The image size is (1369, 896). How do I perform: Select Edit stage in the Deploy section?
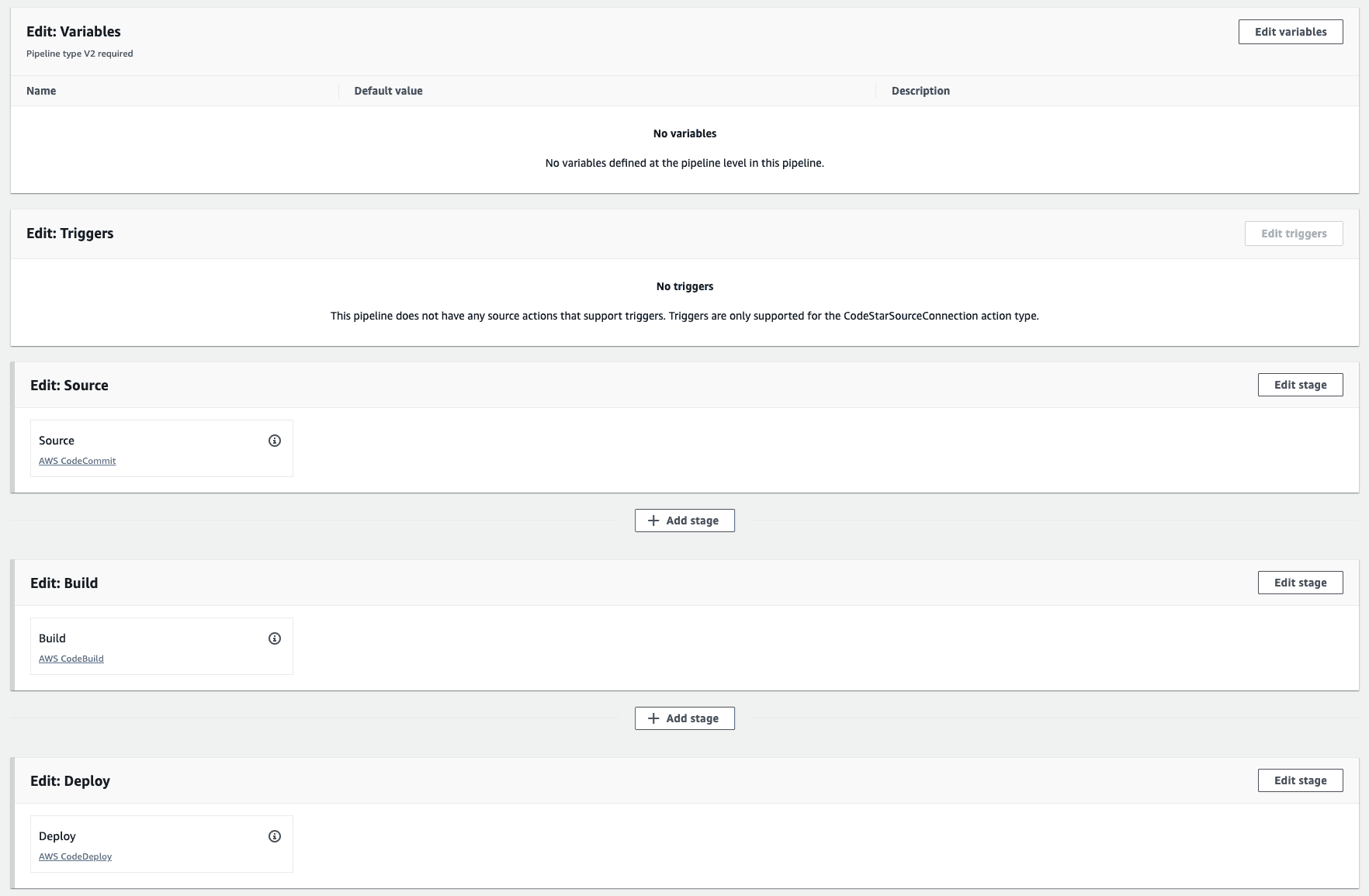click(1300, 780)
